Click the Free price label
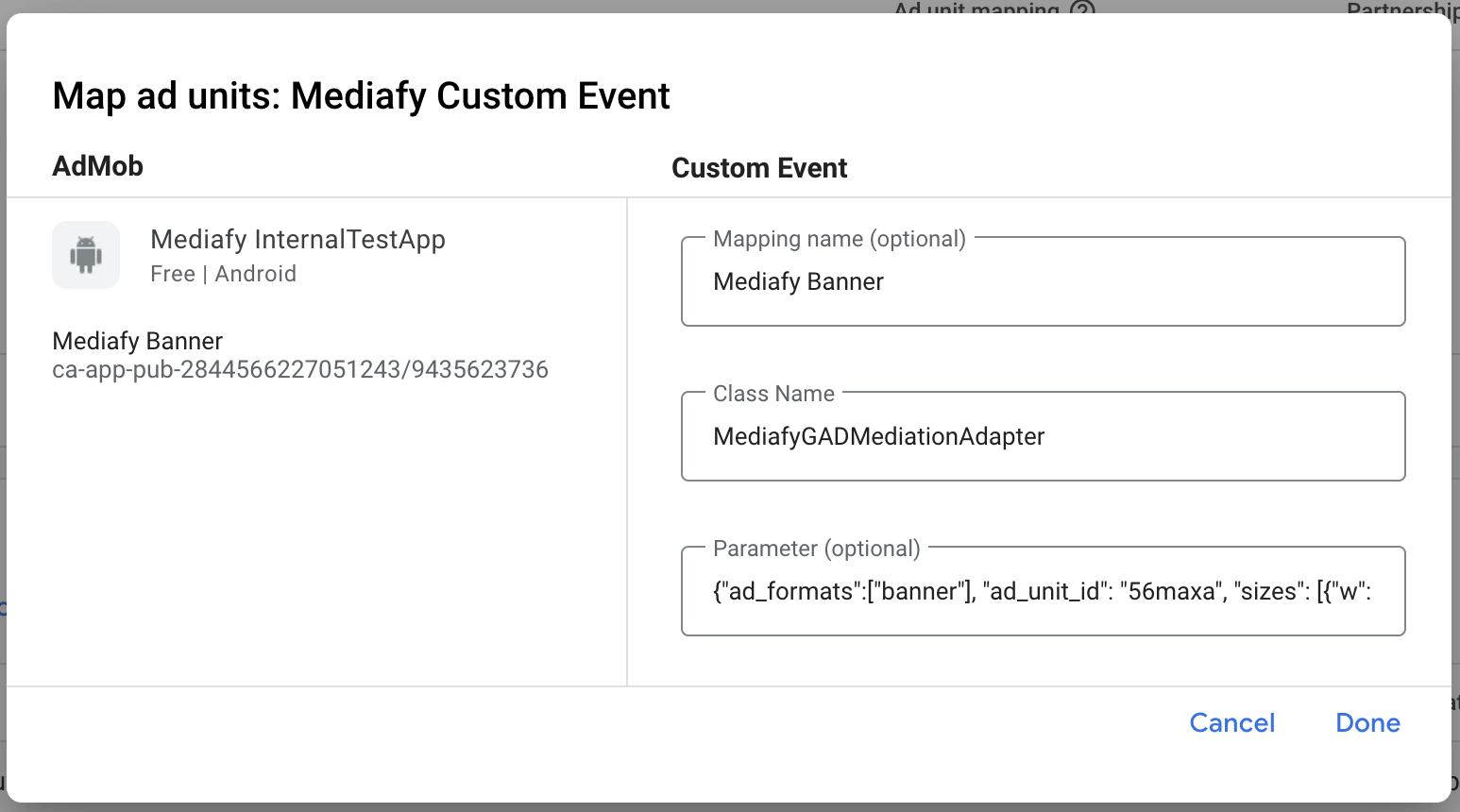 (172, 274)
